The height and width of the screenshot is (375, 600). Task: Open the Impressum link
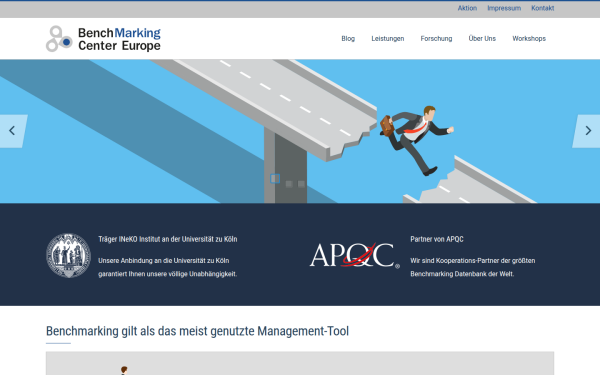[504, 8]
